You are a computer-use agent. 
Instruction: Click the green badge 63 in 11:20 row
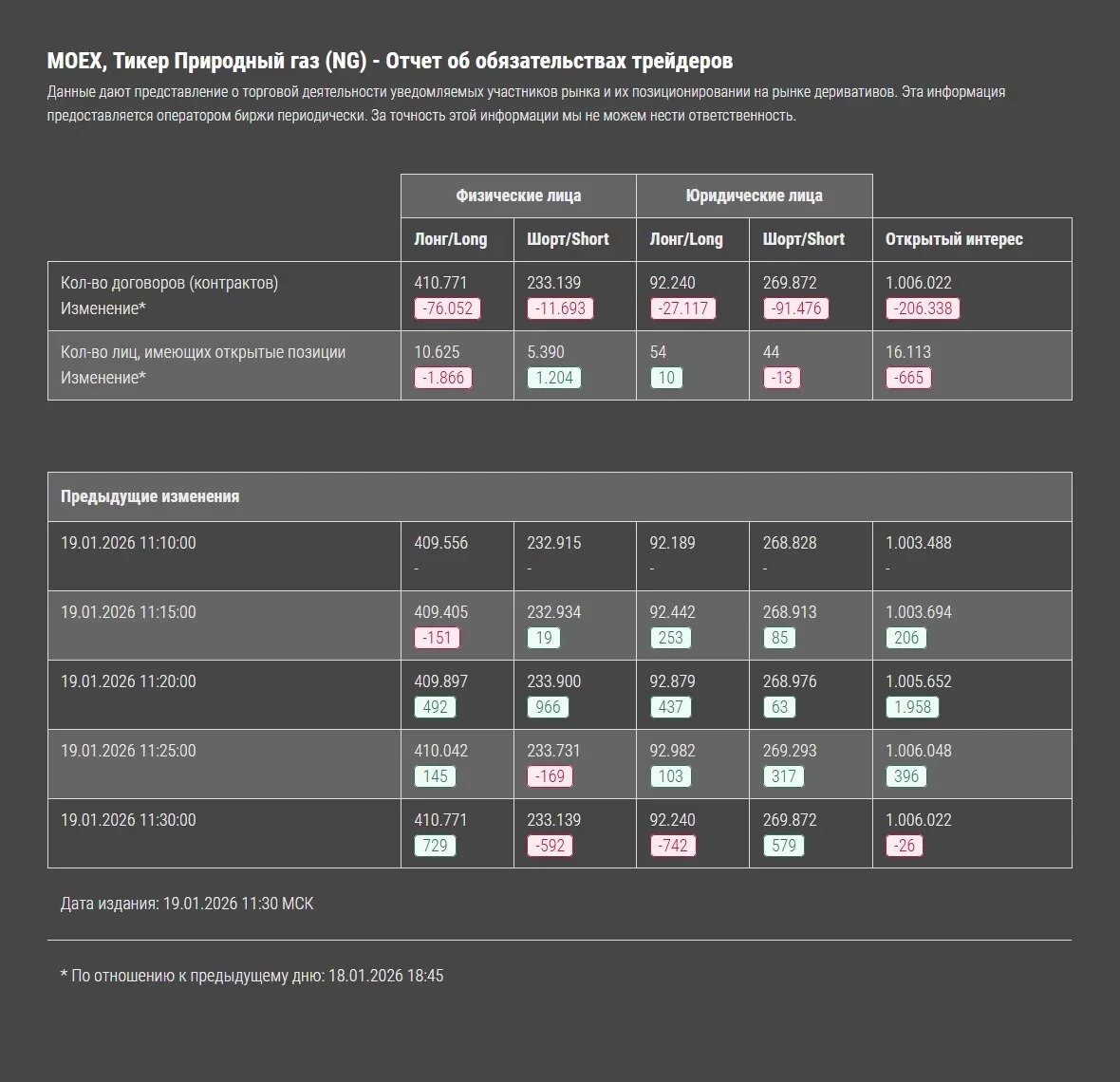tap(779, 707)
